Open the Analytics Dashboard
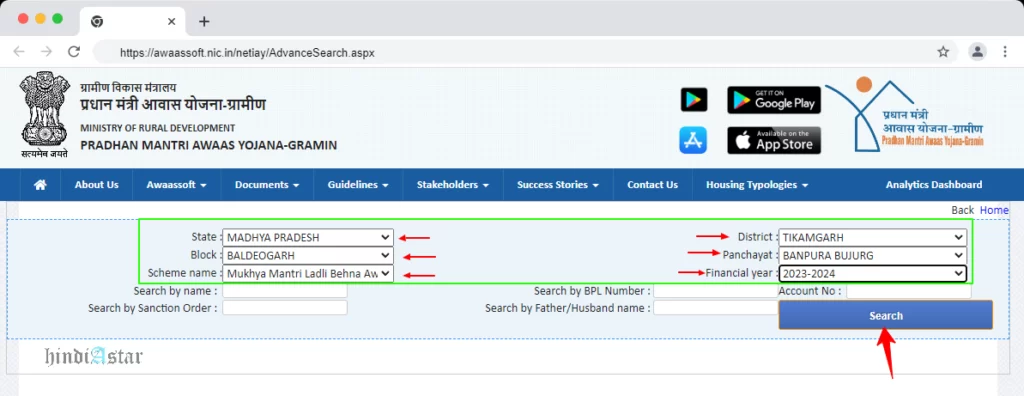The width and height of the screenshot is (1024, 396). pos(933,185)
